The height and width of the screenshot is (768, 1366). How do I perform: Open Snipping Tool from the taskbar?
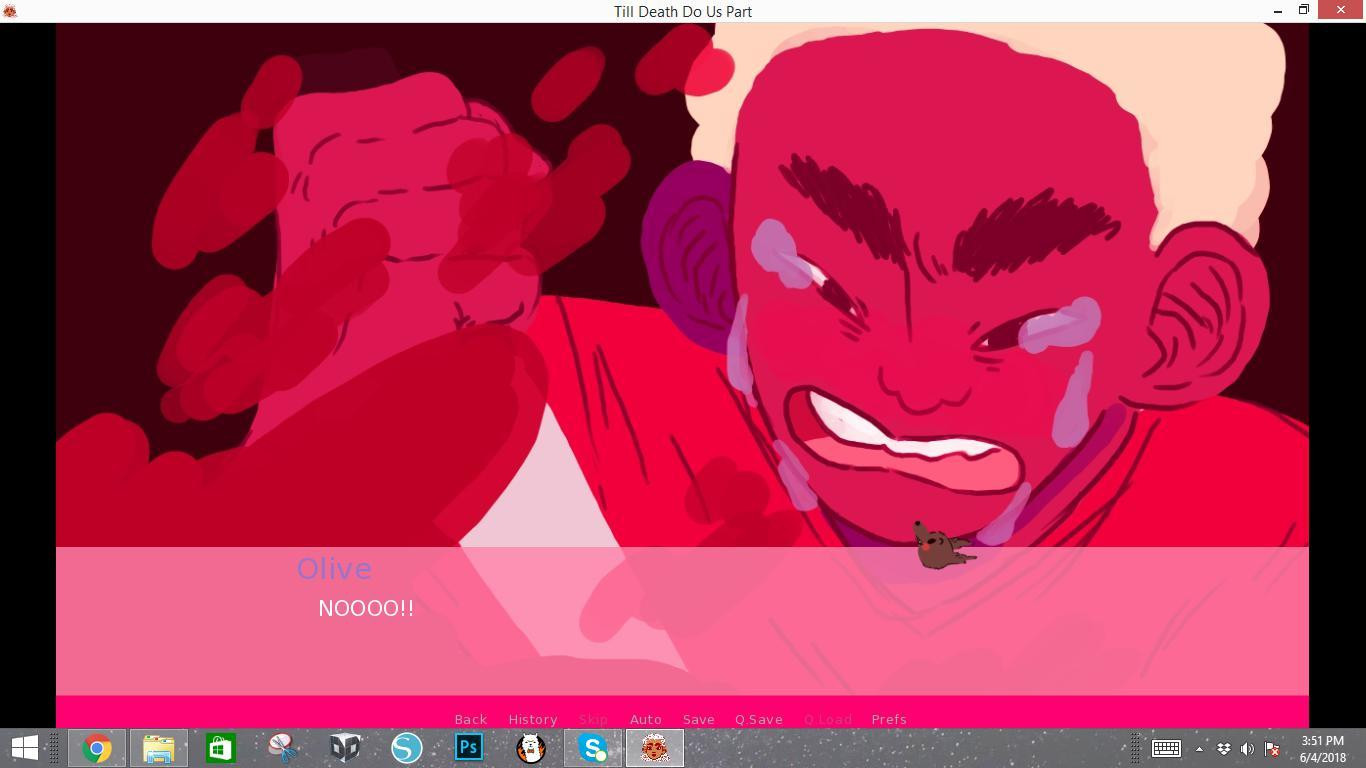283,748
